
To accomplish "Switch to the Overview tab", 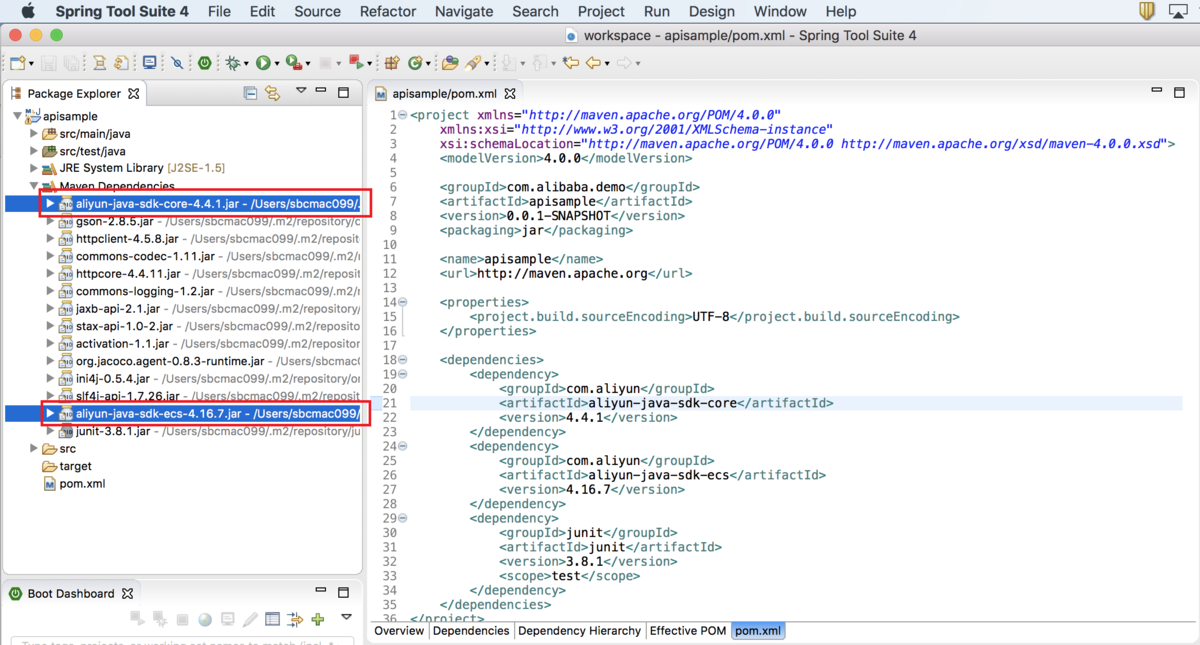I will [400, 631].
